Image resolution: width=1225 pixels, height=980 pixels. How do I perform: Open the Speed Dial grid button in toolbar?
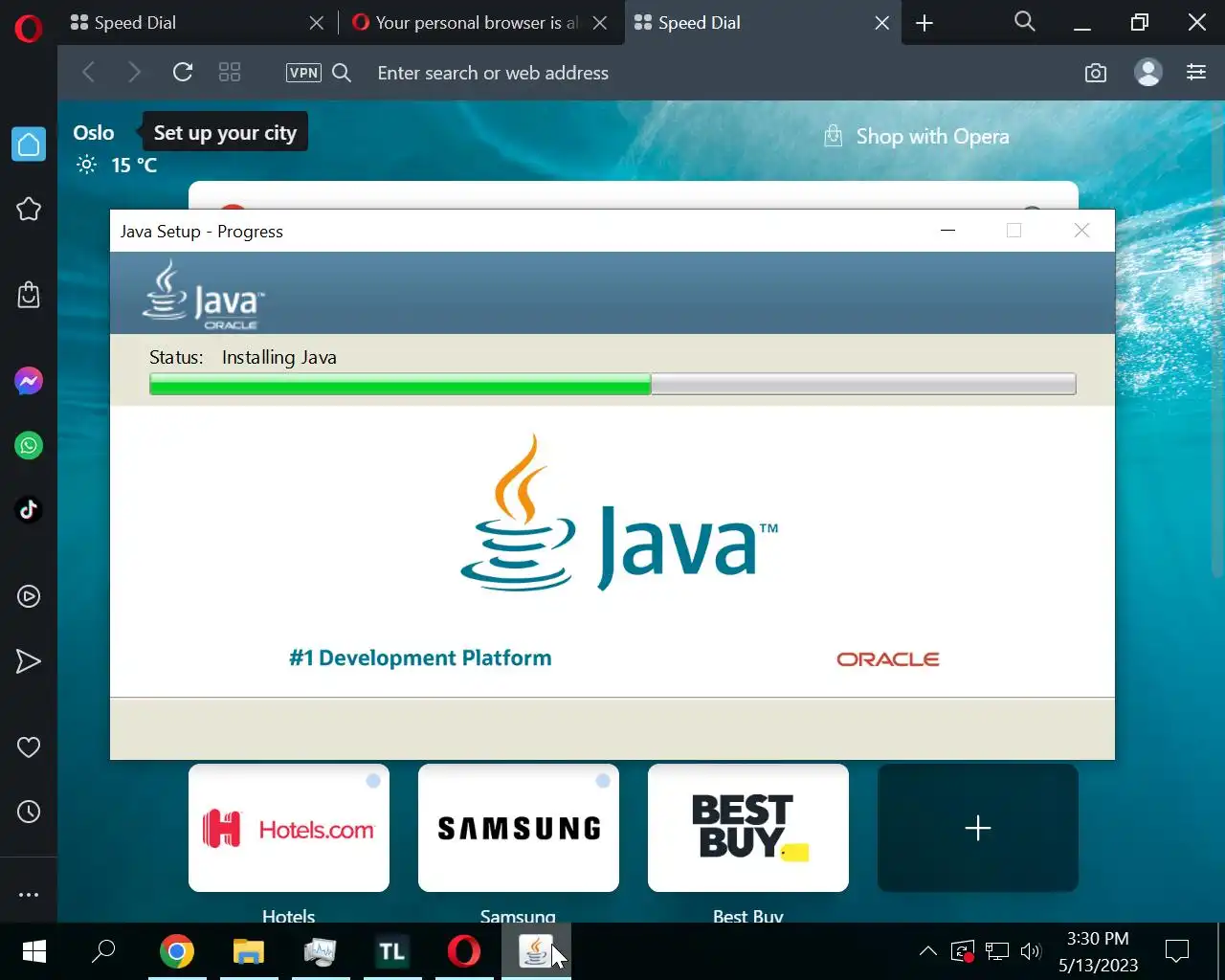tap(230, 72)
